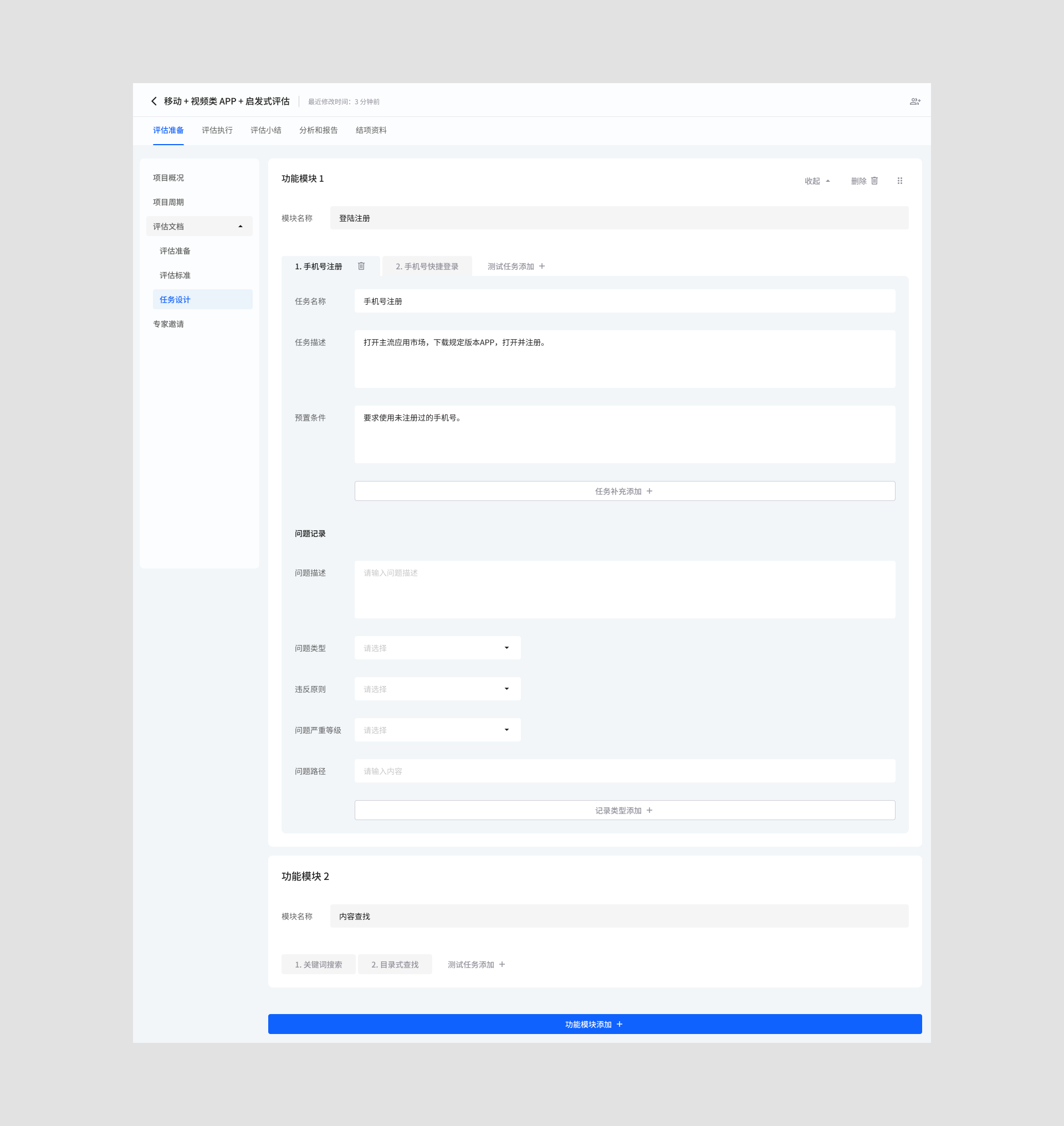Collapse the 评估文档 sidebar group
The height and width of the screenshot is (1126, 1064).
click(x=241, y=226)
